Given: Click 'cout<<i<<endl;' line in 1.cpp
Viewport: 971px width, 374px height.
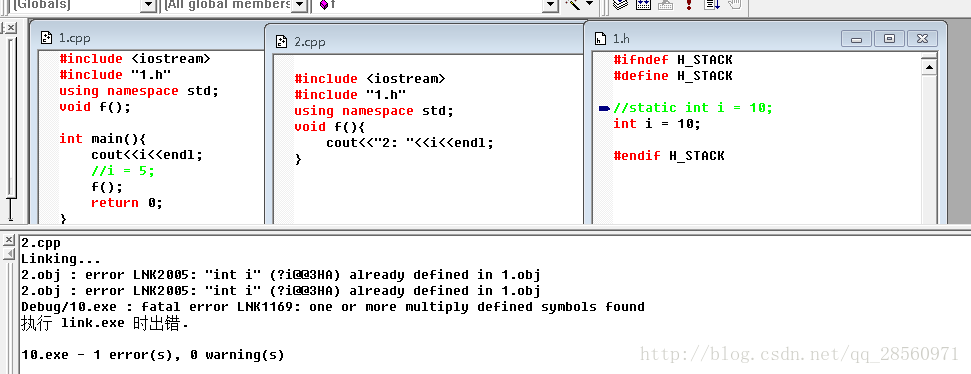Looking at the screenshot, I should click(x=147, y=155).
